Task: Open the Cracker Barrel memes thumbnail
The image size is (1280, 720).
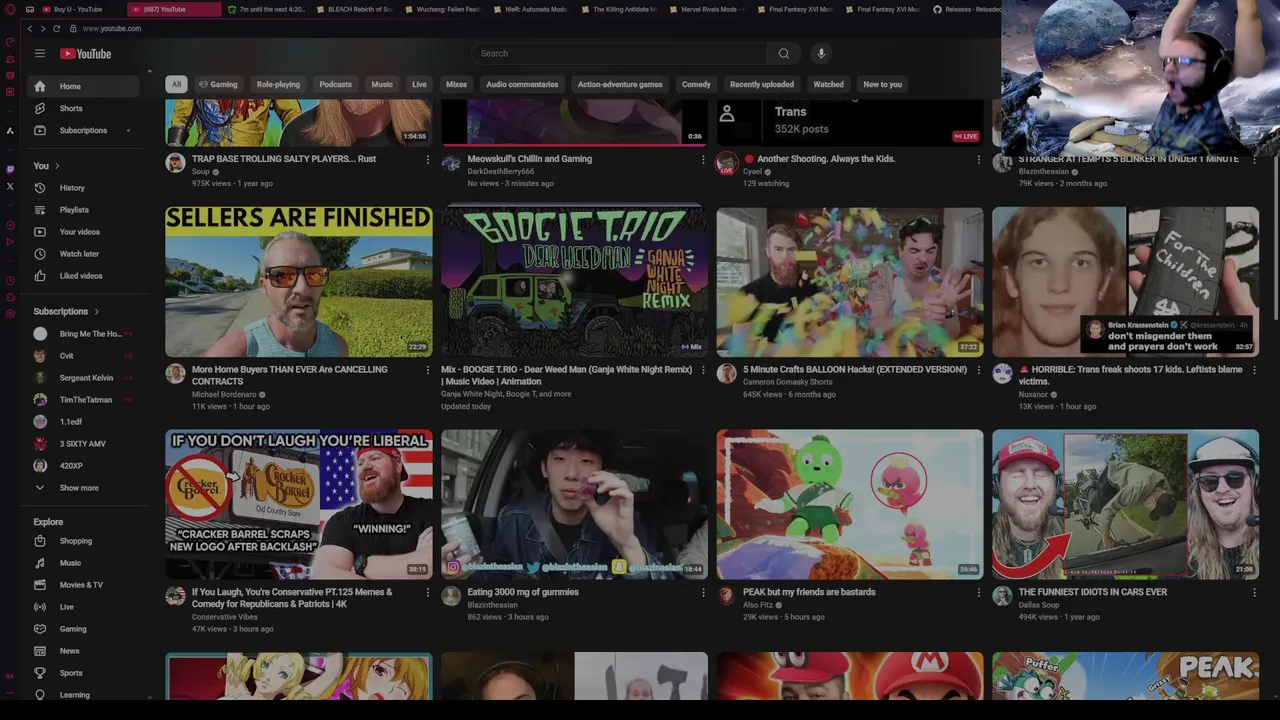Action: [299, 505]
